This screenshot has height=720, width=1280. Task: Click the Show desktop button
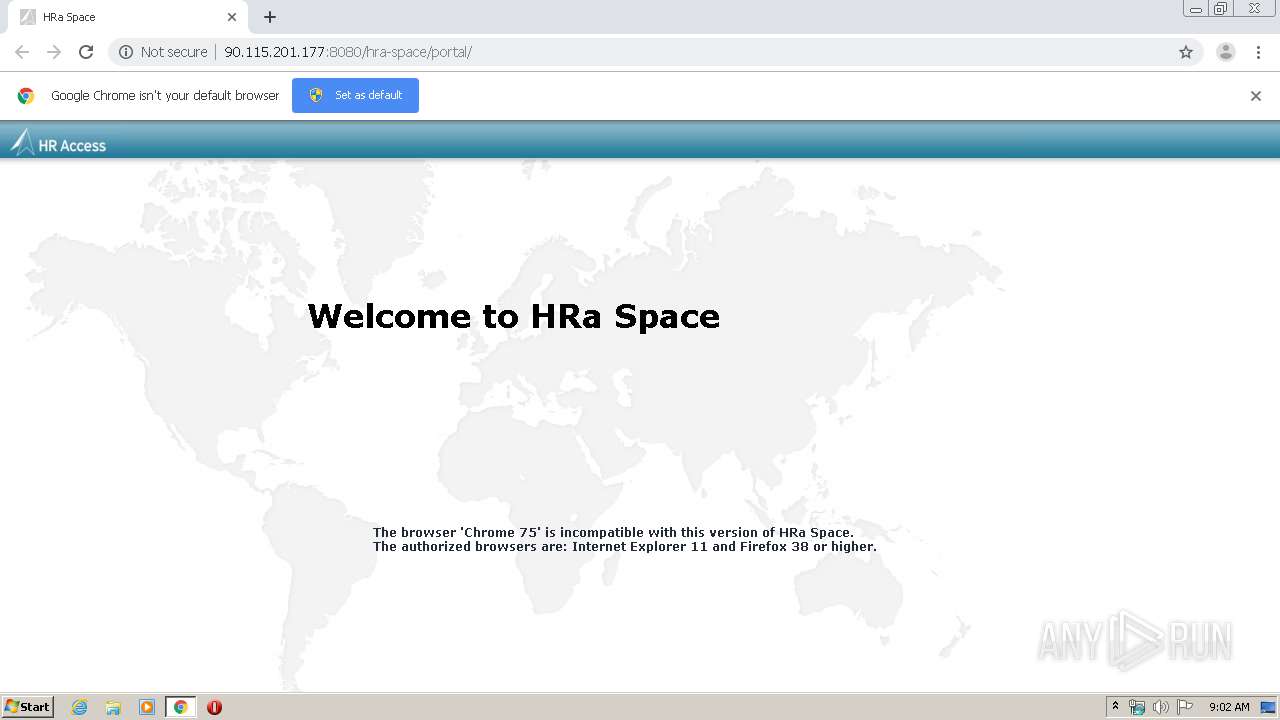point(1268,707)
